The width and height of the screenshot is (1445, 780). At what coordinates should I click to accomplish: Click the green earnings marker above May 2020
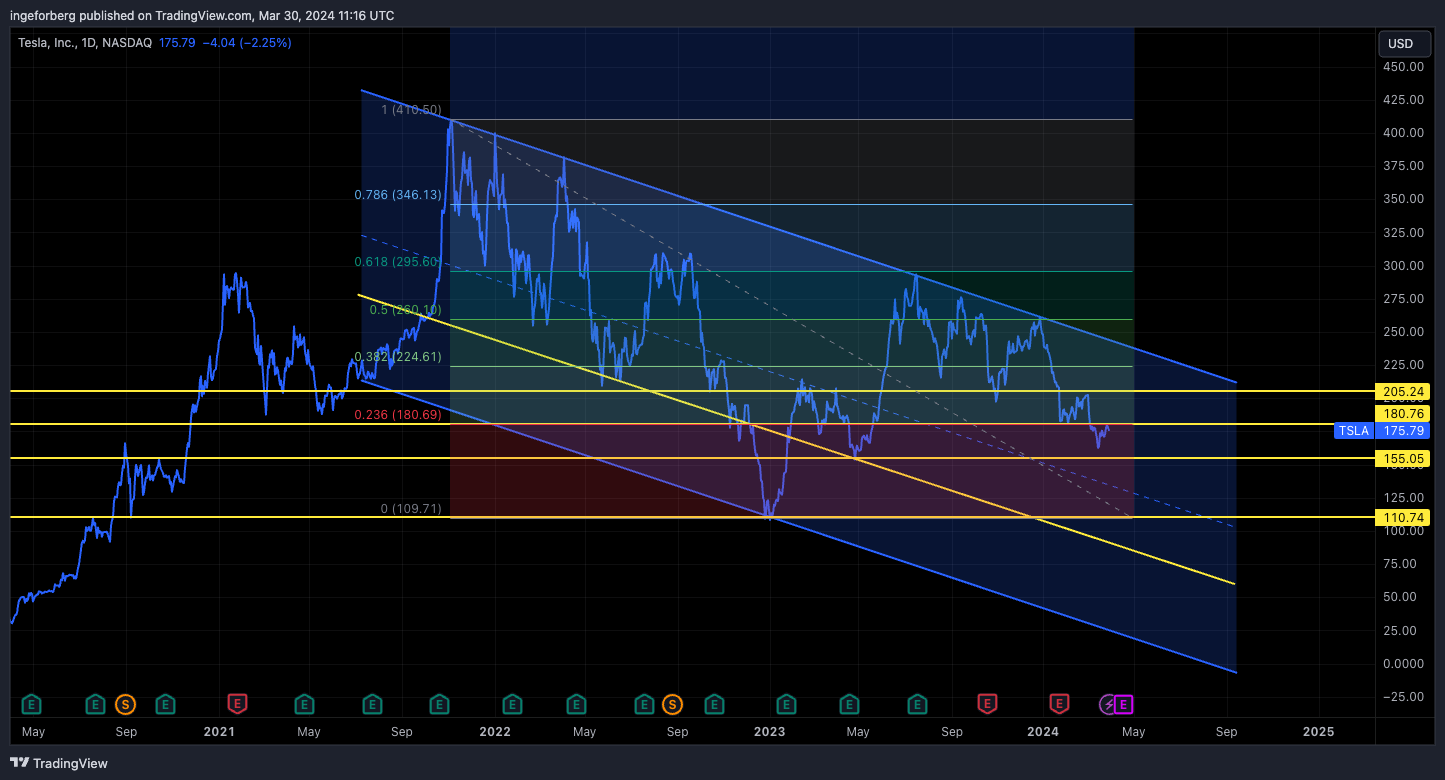(x=32, y=704)
